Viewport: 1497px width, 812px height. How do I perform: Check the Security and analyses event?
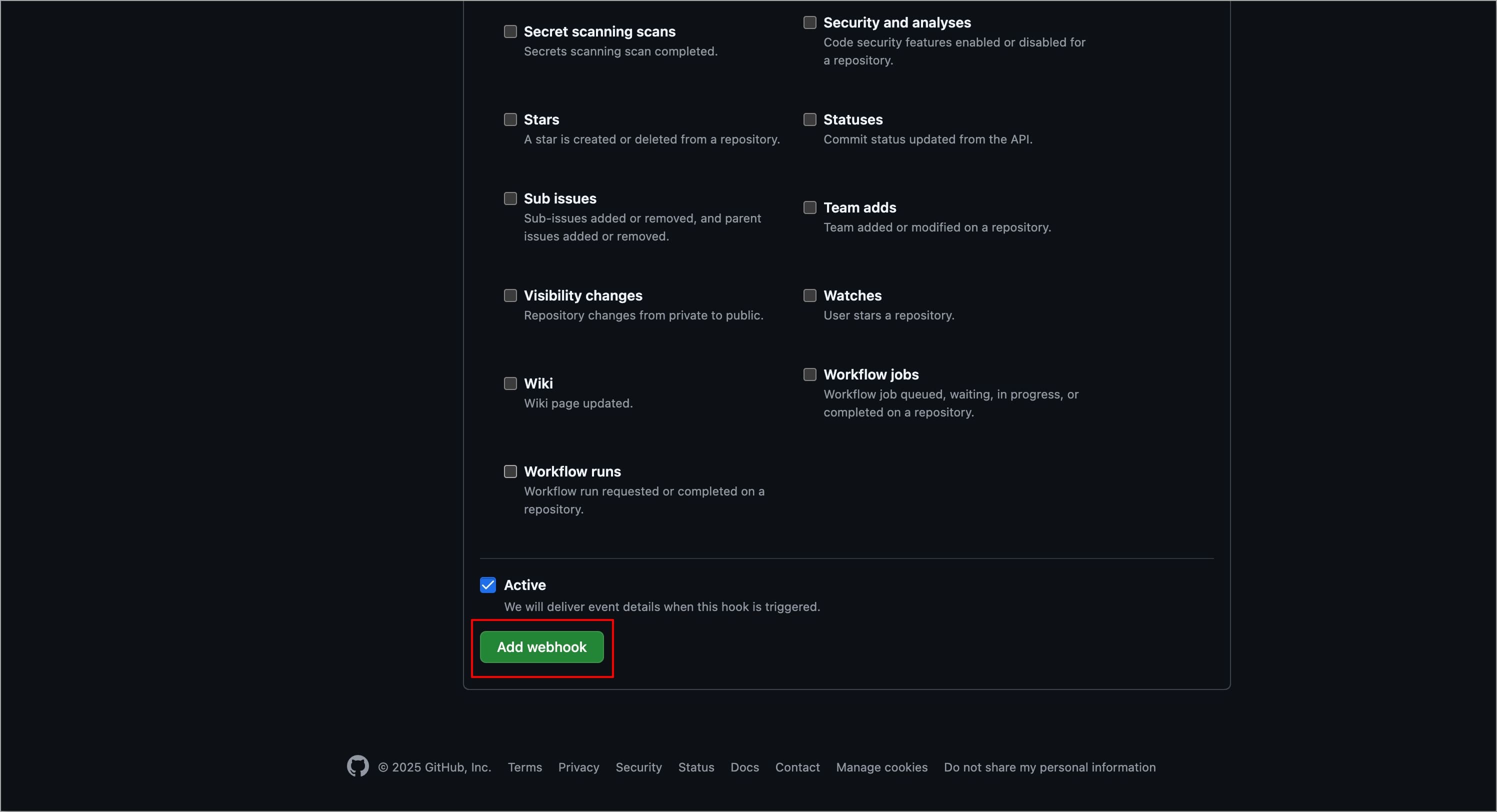809,22
